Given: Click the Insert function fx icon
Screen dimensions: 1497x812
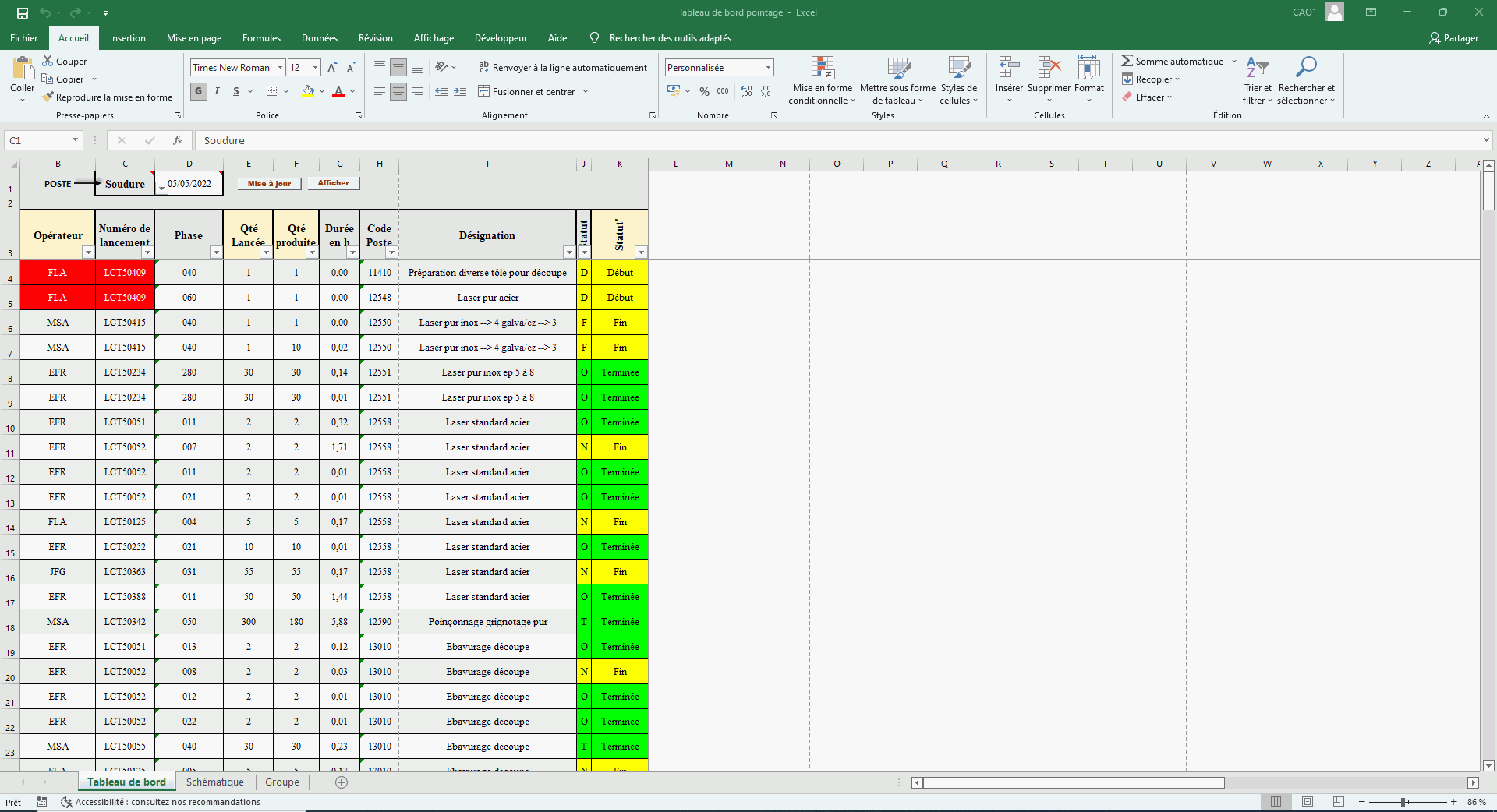Looking at the screenshot, I should [178, 140].
